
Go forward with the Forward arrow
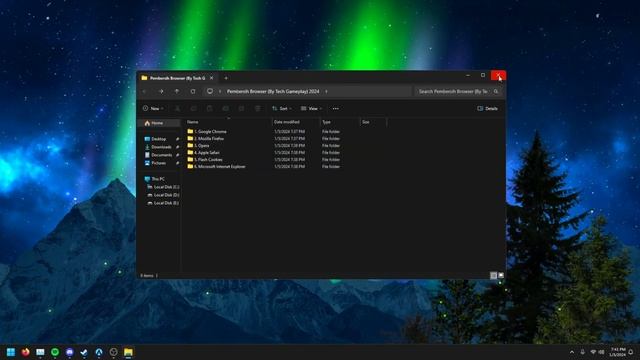[161, 91]
